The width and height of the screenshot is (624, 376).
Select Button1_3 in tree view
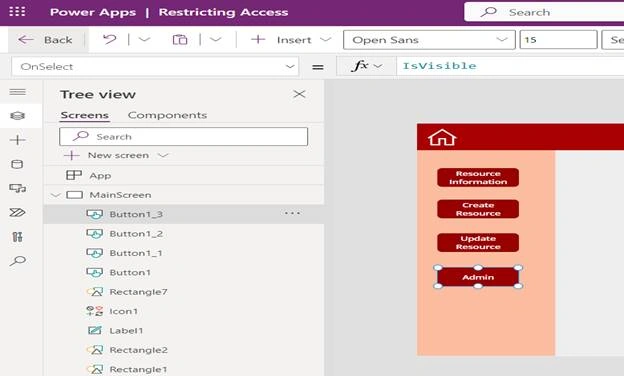tap(136, 214)
